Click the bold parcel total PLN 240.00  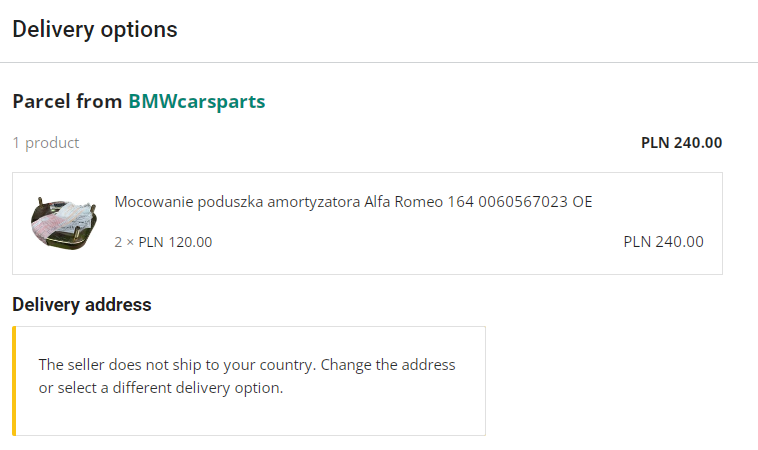[x=681, y=143]
